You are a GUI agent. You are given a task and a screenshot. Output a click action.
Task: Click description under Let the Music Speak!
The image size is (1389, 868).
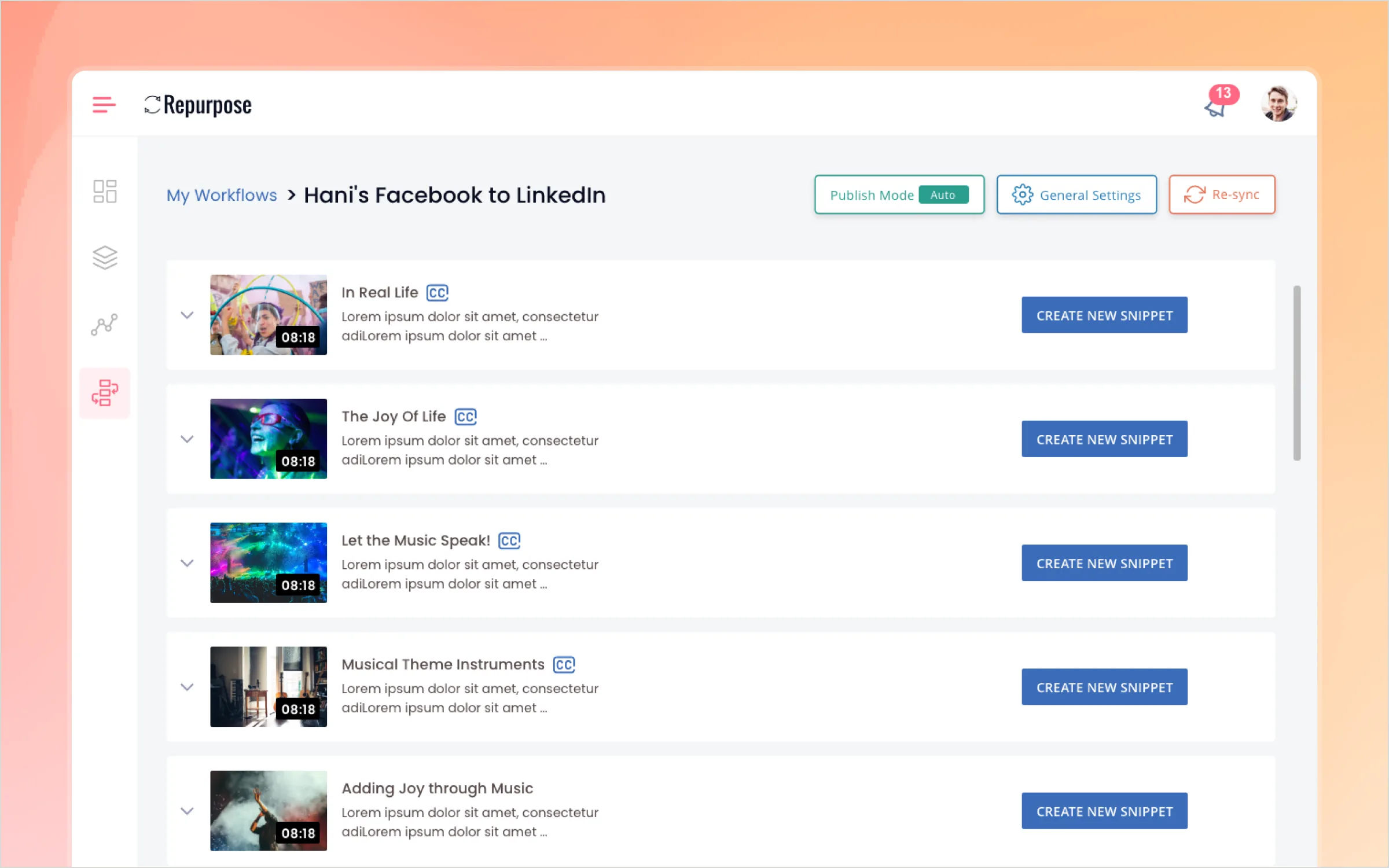click(470, 574)
